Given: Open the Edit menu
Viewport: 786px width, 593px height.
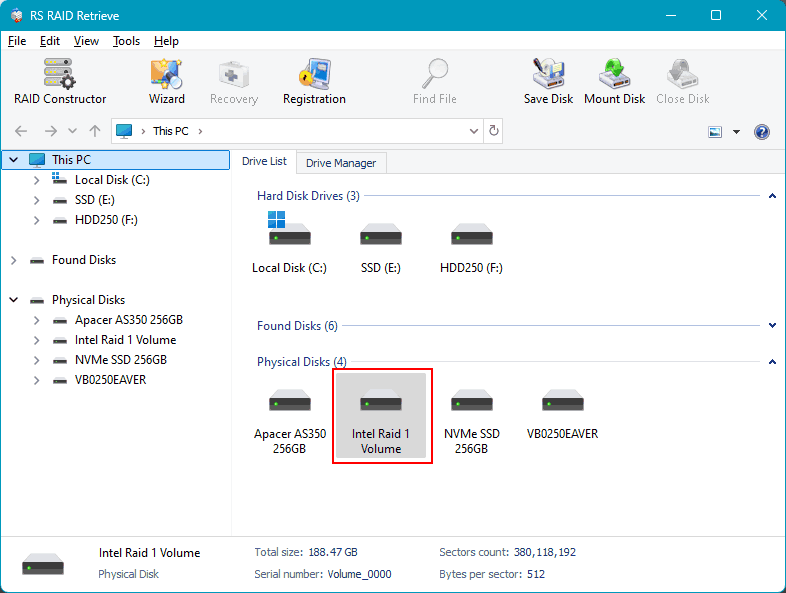Looking at the screenshot, I should tap(50, 41).
